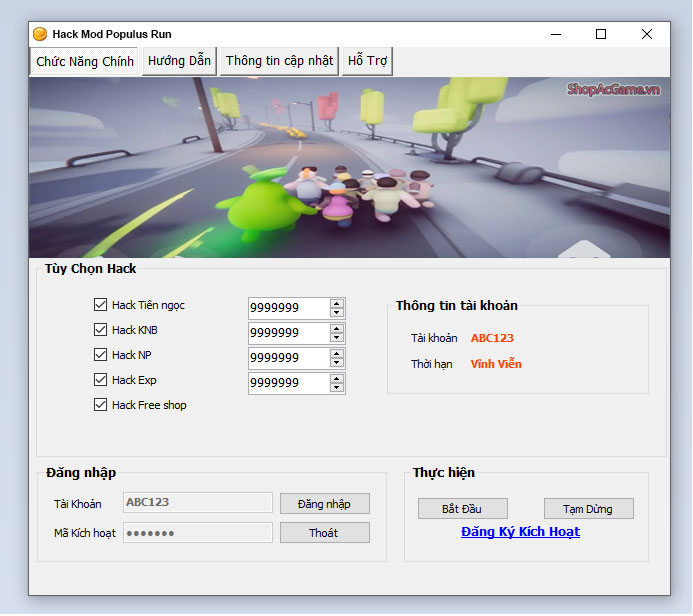Click the Đăng nhập button

pyautogui.click(x=324, y=504)
